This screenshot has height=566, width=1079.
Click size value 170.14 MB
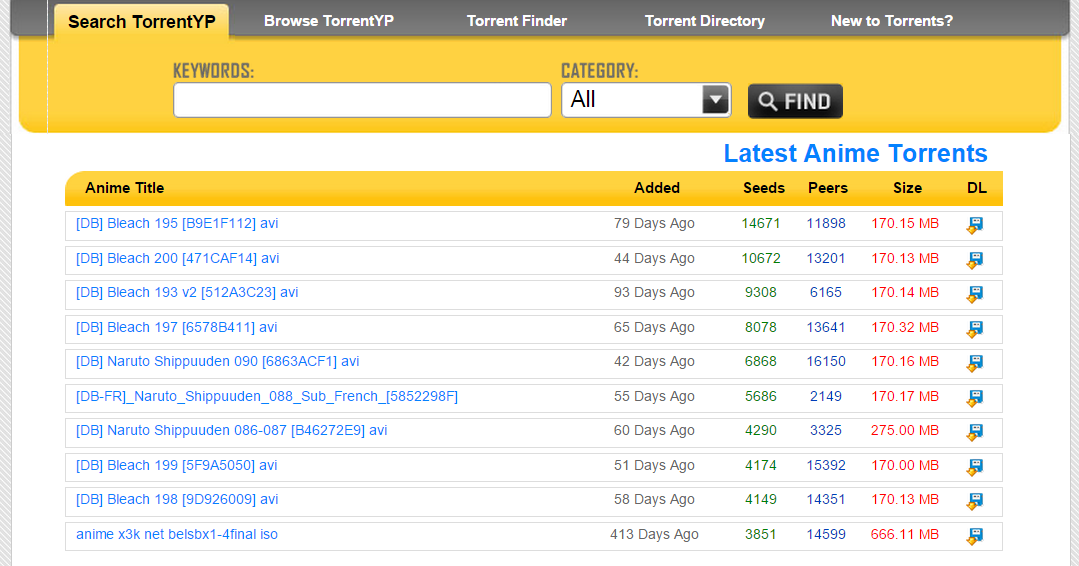coord(905,292)
